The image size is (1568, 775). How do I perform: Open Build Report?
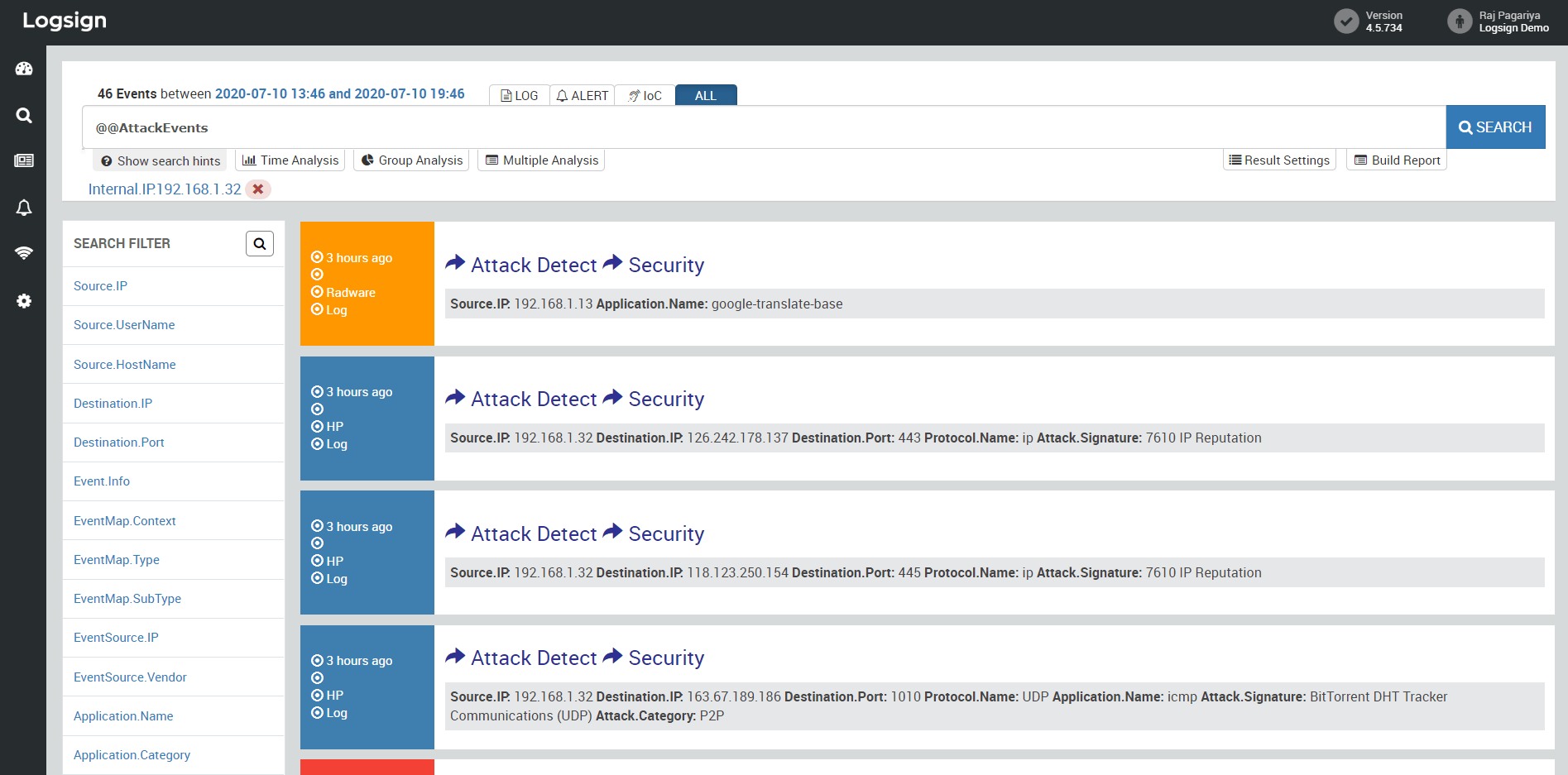pyautogui.click(x=1397, y=160)
